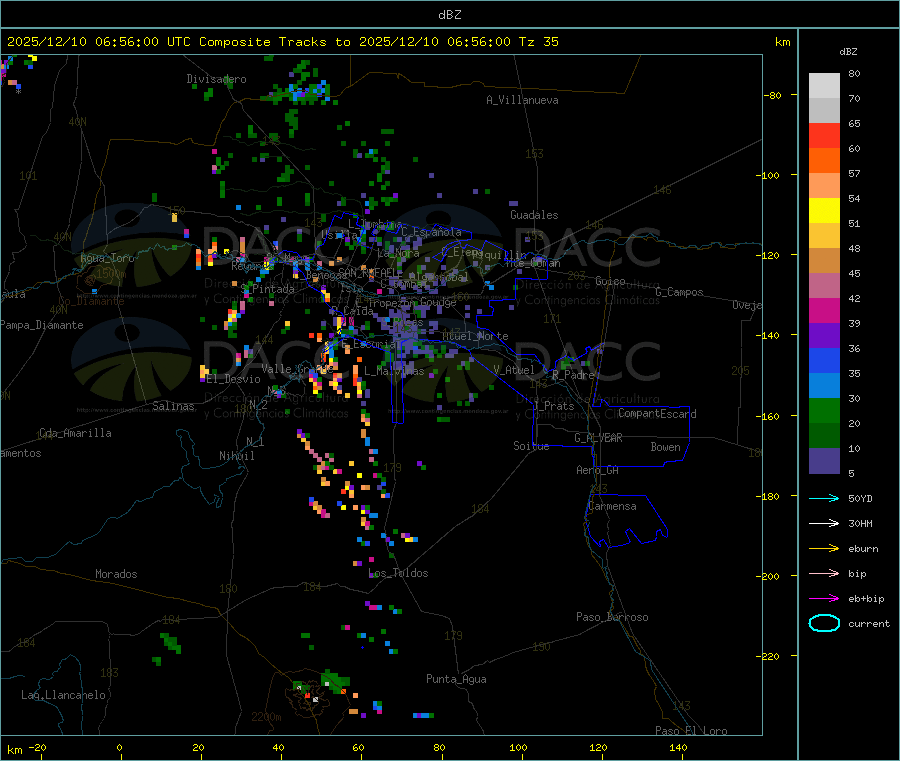Click the 'current' legend label

click(x=869, y=623)
